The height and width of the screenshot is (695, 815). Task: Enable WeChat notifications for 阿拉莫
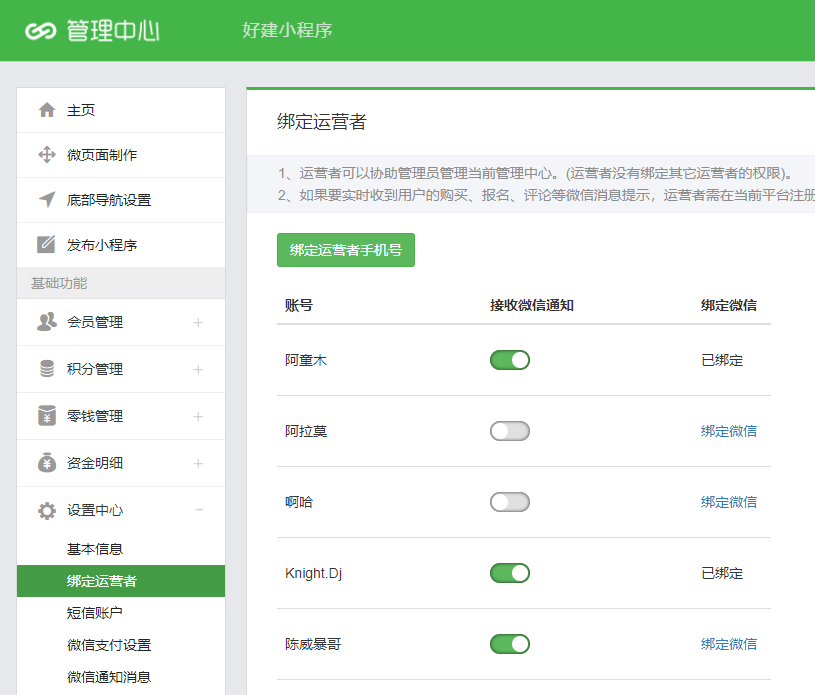click(509, 431)
